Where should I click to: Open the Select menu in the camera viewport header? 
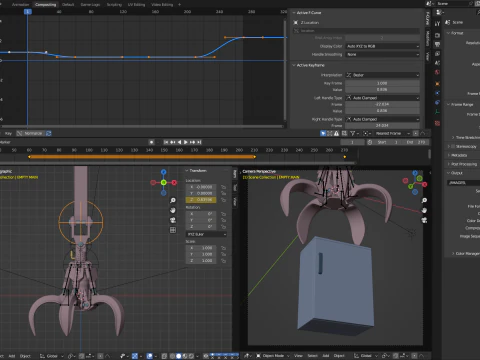(312, 356)
